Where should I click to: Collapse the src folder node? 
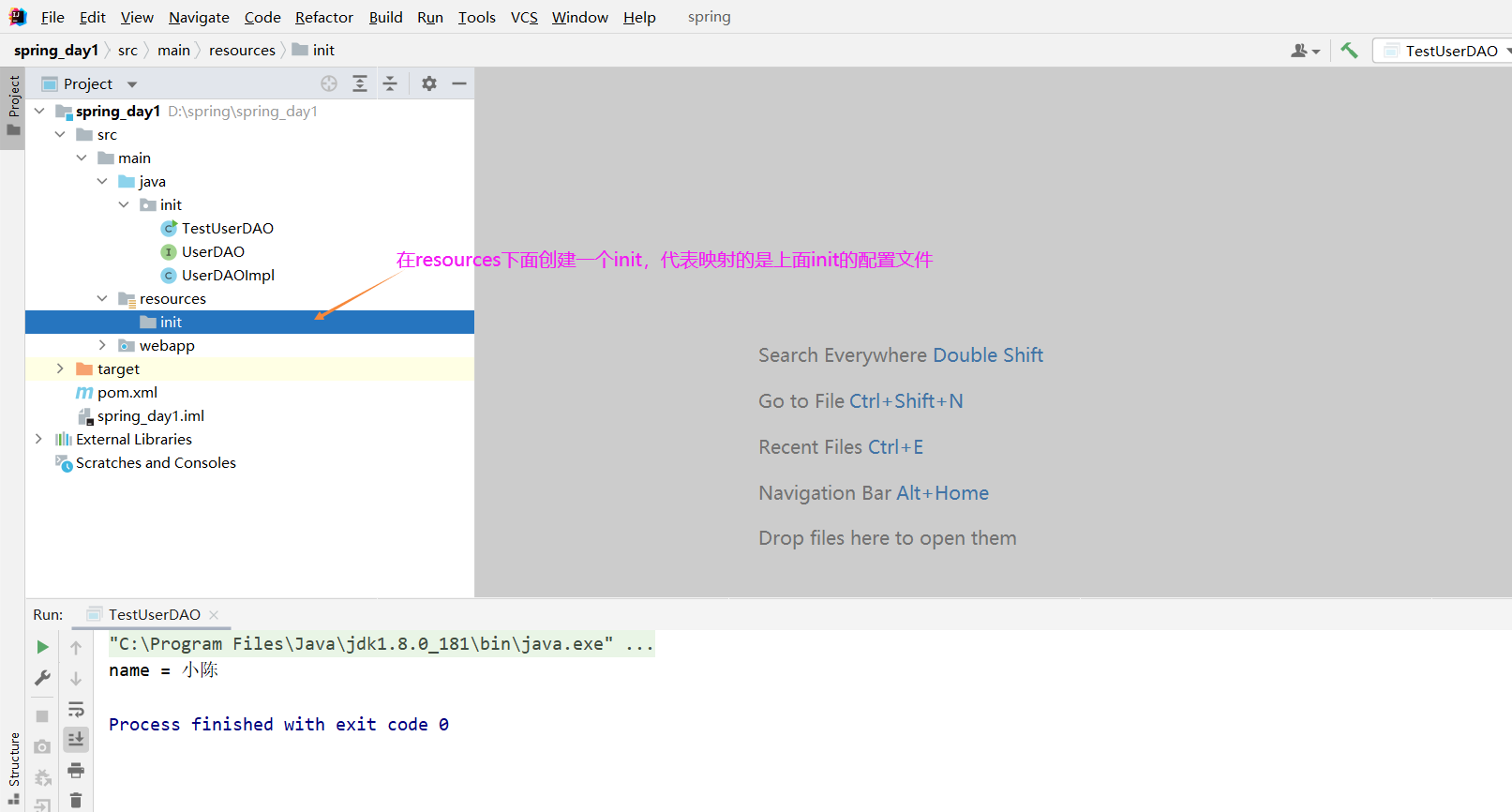pyautogui.click(x=60, y=134)
